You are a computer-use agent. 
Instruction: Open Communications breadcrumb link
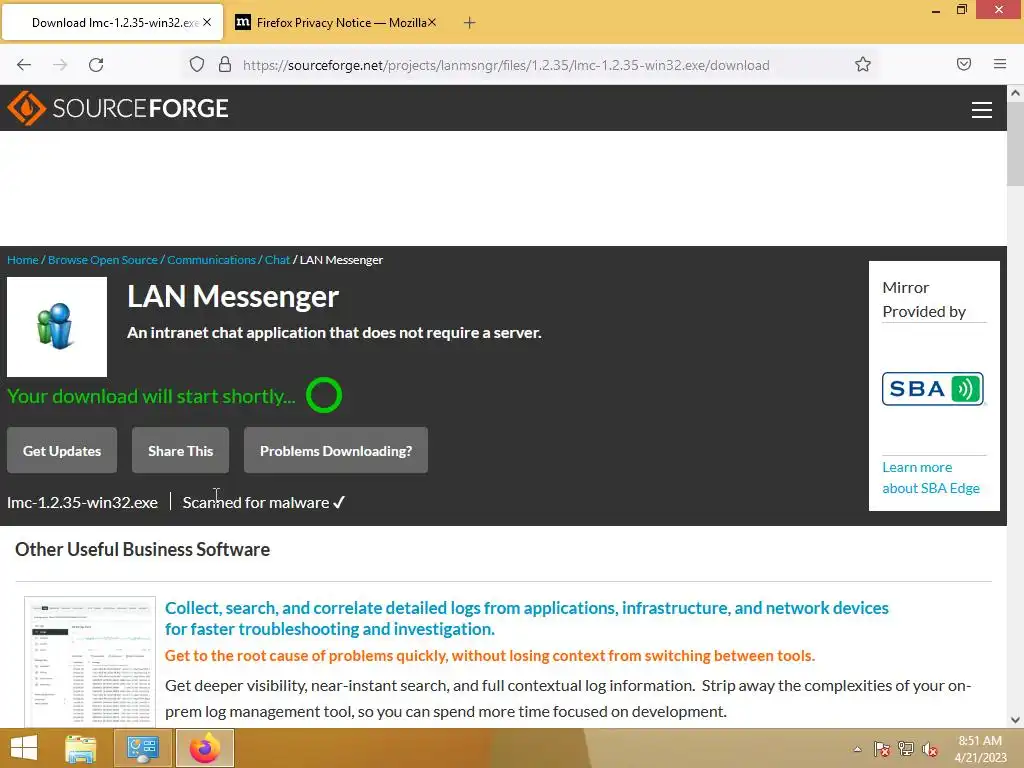click(x=211, y=260)
